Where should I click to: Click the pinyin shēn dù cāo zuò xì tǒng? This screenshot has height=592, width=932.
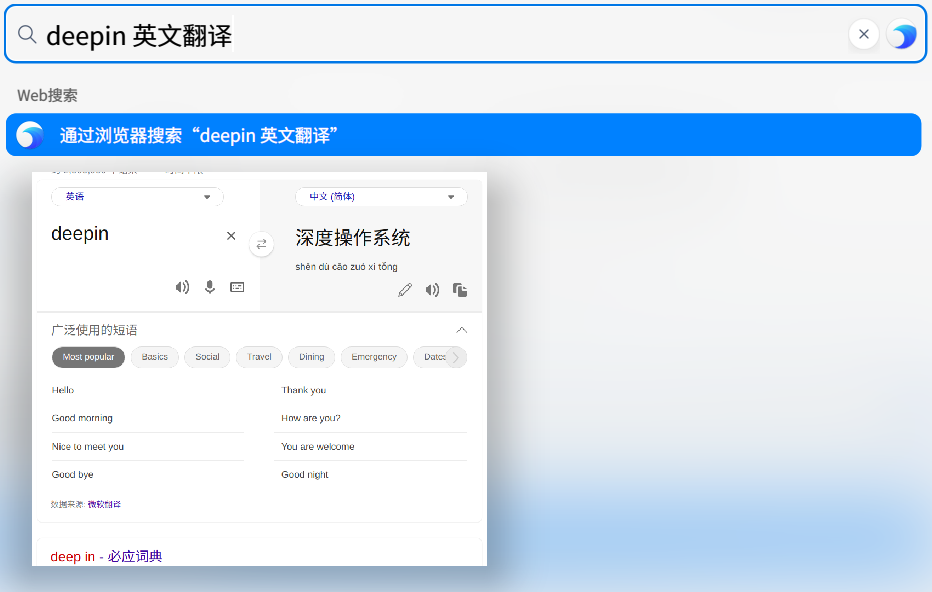(347, 267)
